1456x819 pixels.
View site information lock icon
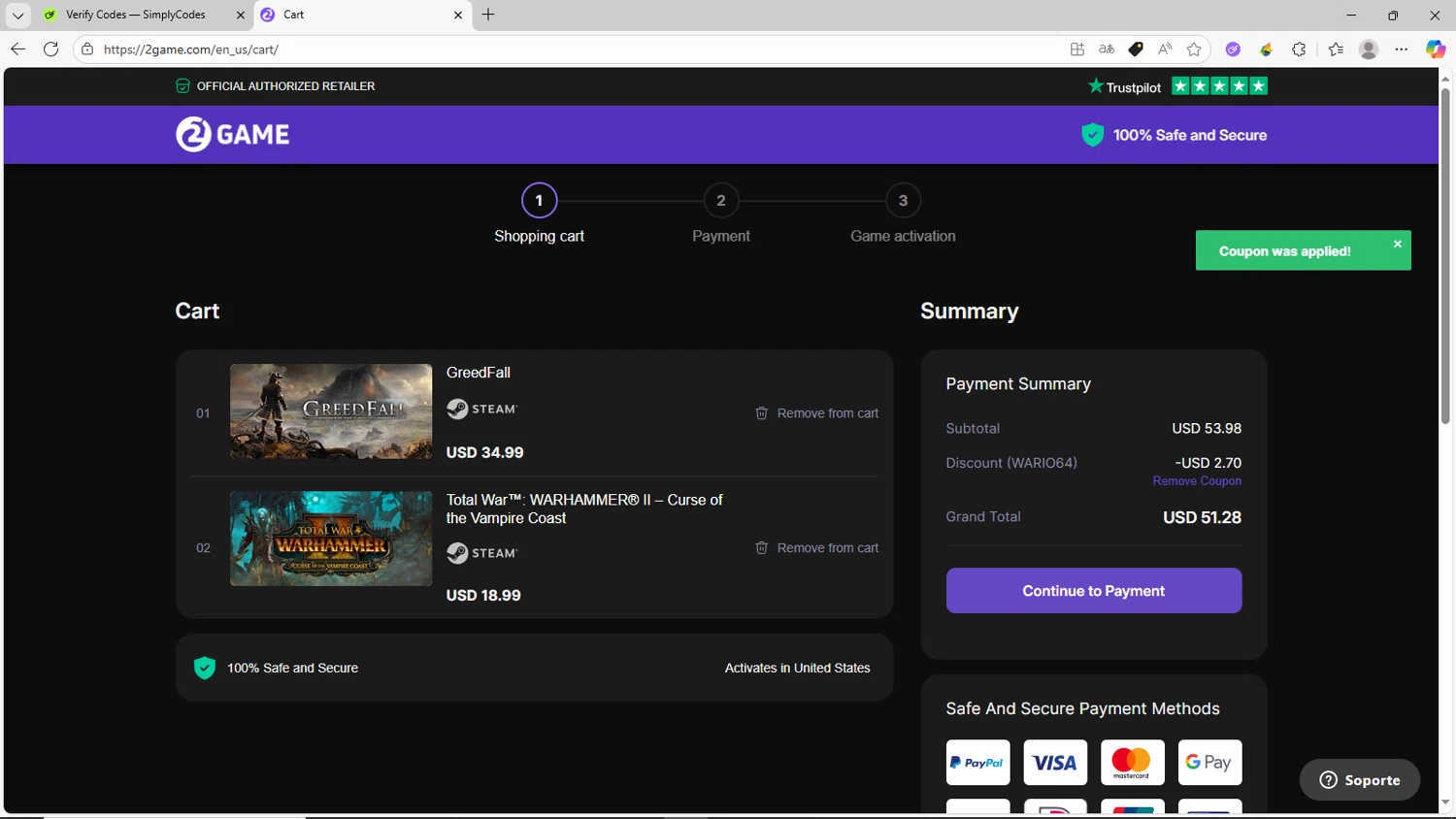pyautogui.click(x=87, y=49)
